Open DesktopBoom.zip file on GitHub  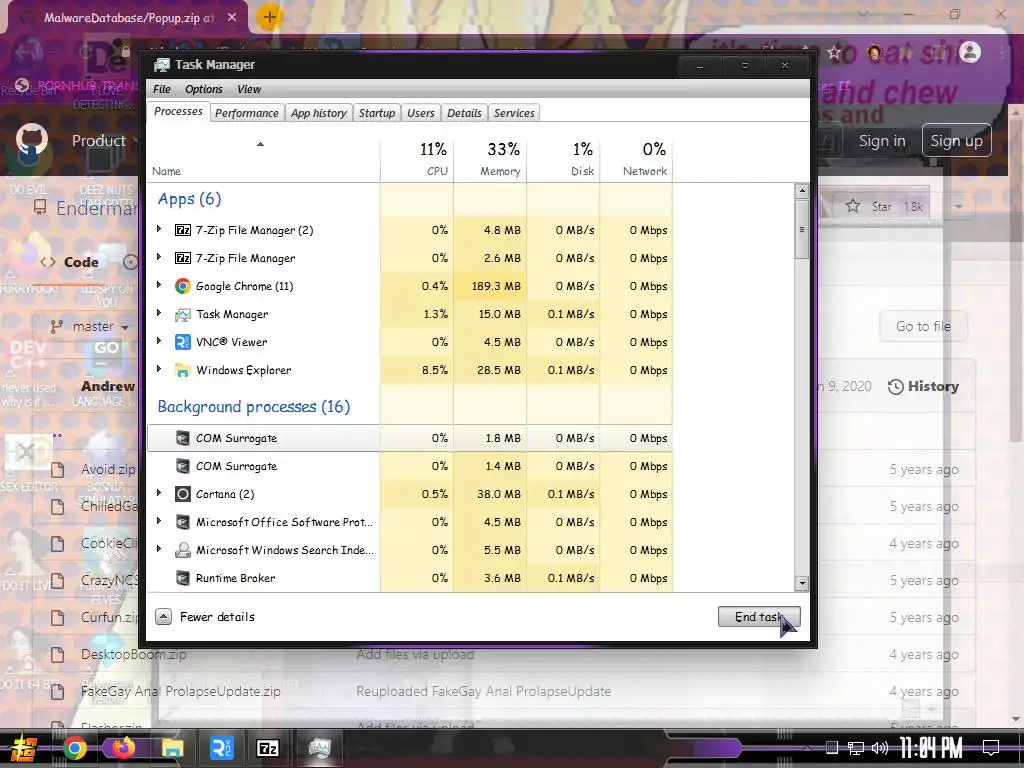point(133,654)
